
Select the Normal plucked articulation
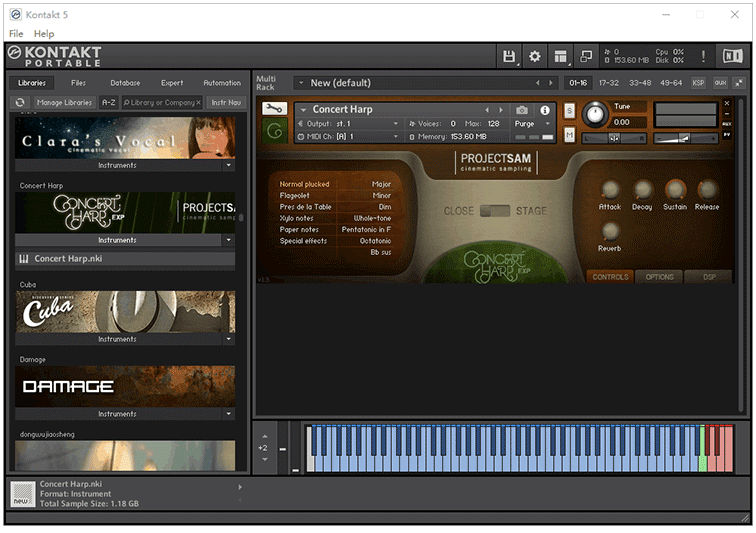click(304, 184)
